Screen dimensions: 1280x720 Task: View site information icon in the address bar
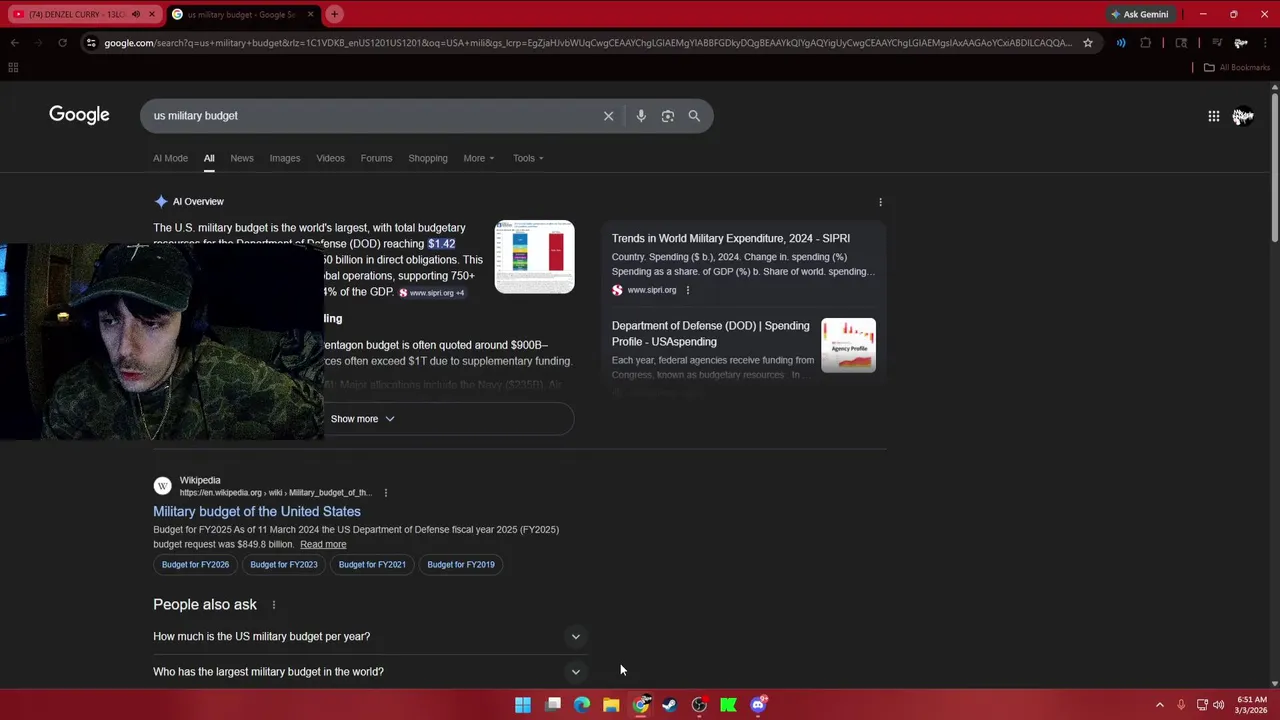point(91,43)
